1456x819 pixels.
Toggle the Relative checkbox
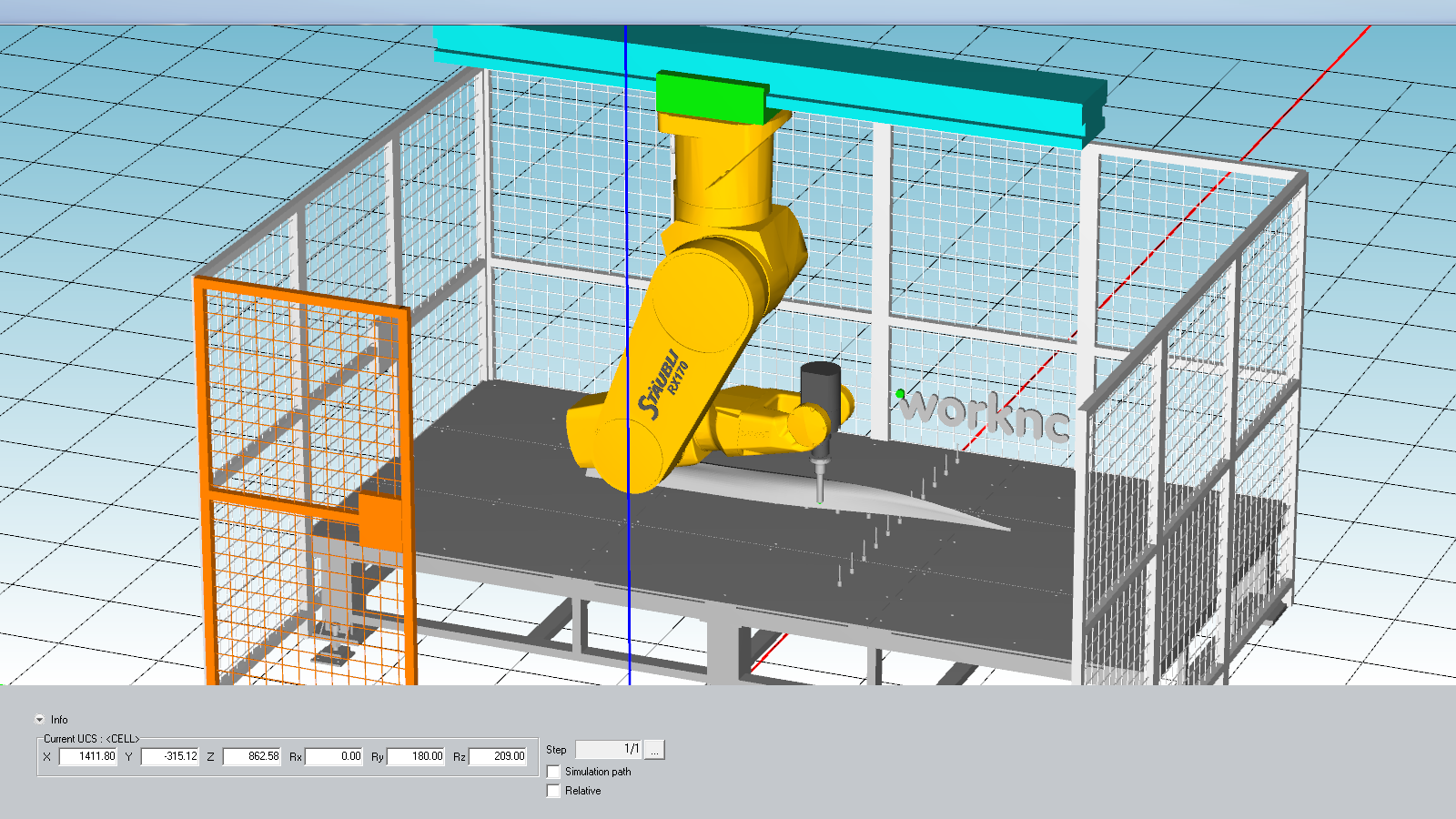pos(553,791)
